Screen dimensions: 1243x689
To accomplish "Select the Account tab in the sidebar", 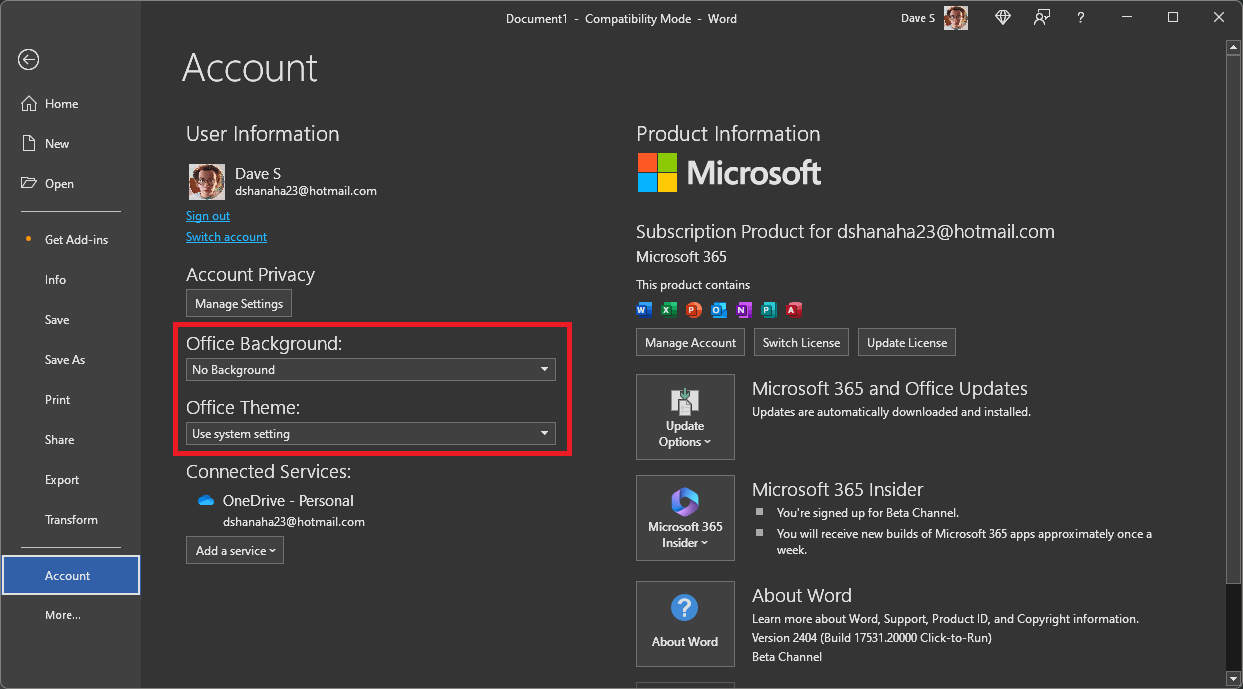I will pyautogui.click(x=67, y=575).
